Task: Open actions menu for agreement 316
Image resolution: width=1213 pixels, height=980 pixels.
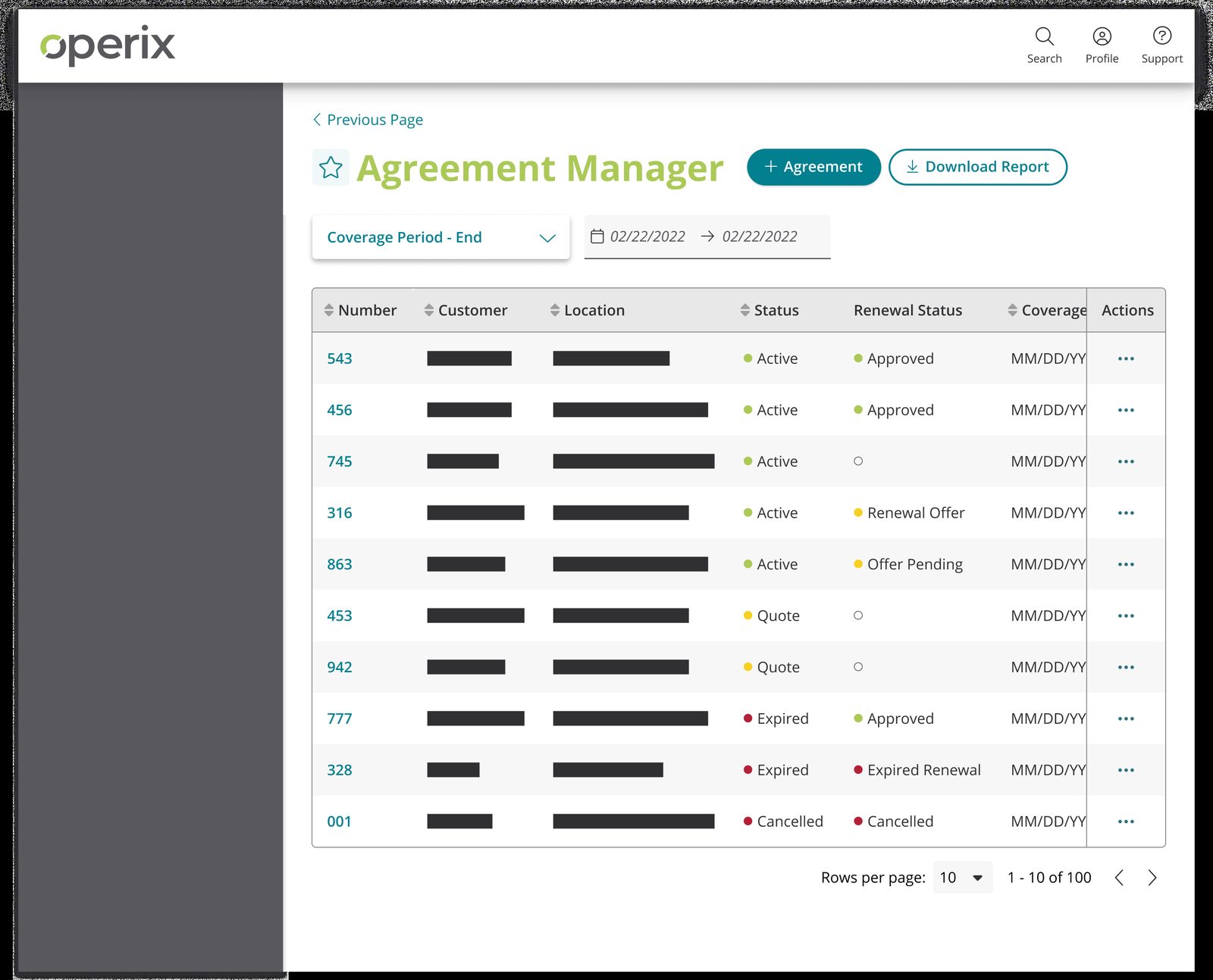Action: [1126, 513]
